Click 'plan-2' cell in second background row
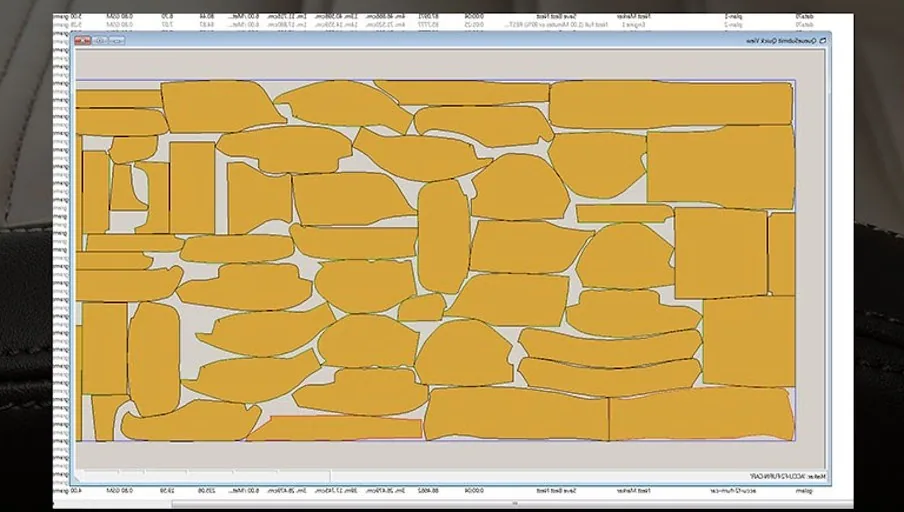The image size is (904, 512). click(x=734, y=25)
